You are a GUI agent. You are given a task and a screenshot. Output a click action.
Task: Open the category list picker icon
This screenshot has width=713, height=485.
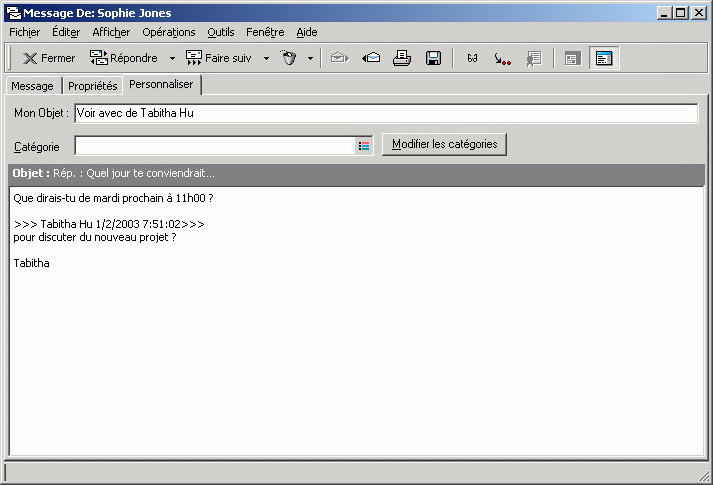pyautogui.click(x=364, y=146)
